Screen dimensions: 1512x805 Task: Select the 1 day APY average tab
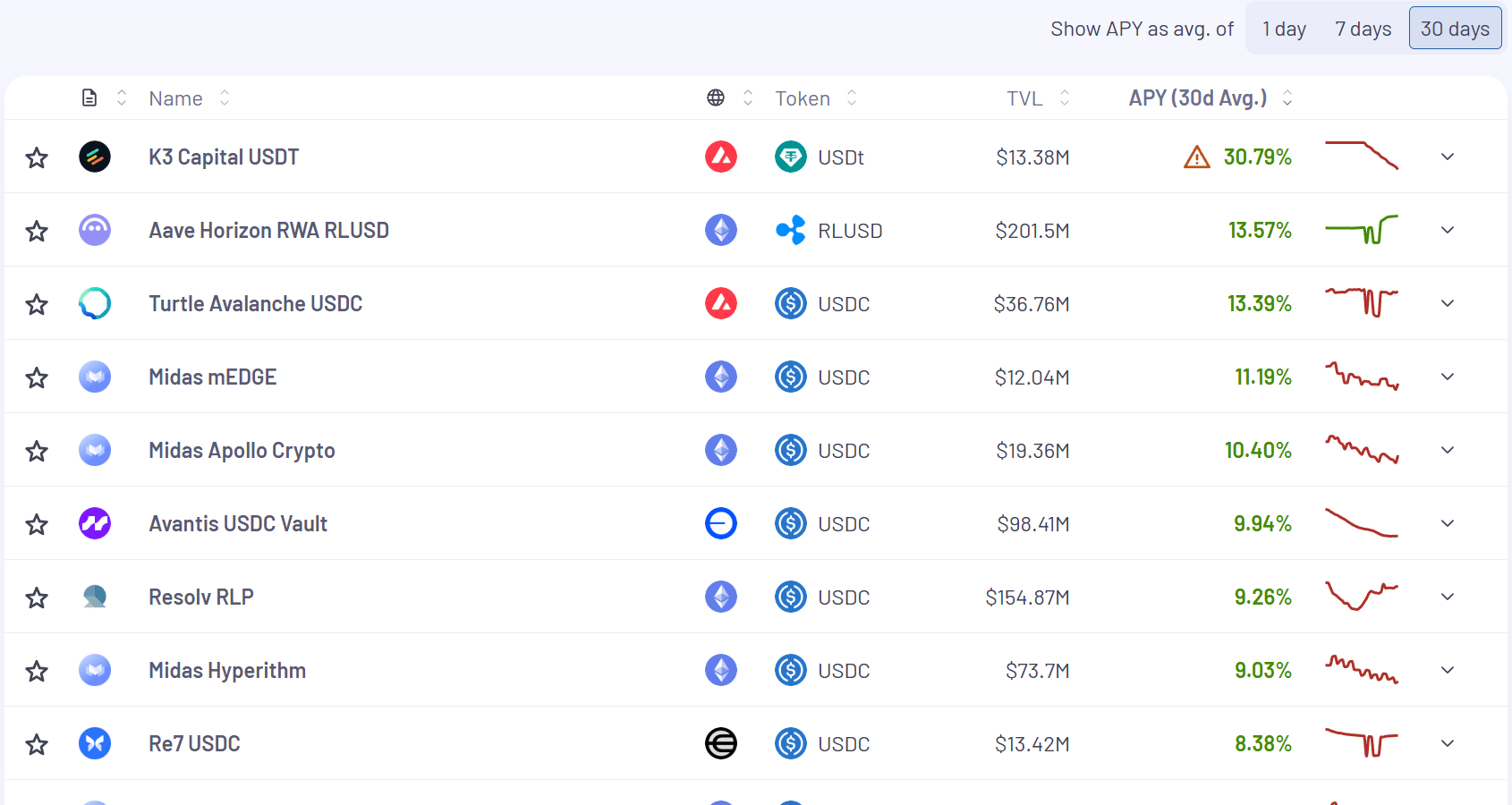(x=1284, y=29)
